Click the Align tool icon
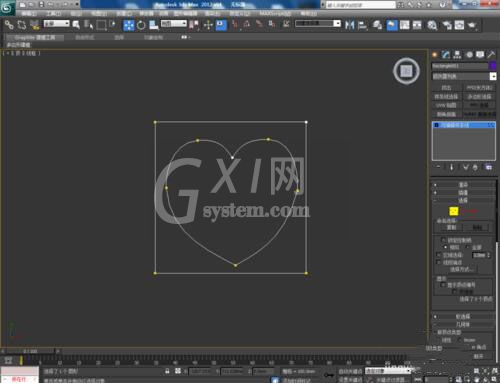 click(362, 25)
